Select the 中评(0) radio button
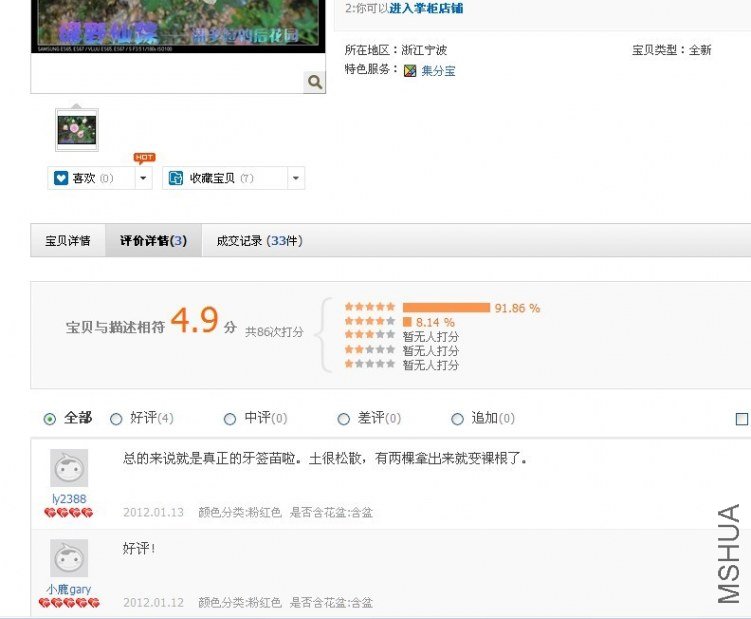 (x=230, y=419)
